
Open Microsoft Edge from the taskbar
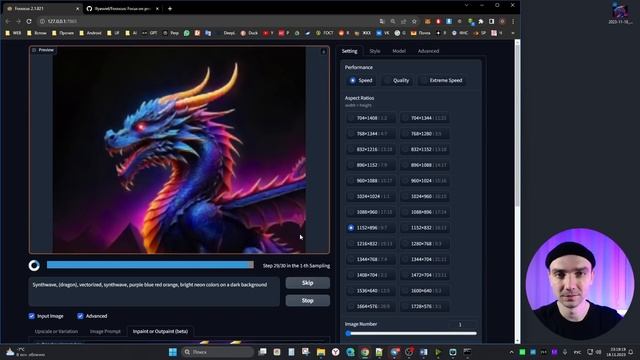point(350,352)
